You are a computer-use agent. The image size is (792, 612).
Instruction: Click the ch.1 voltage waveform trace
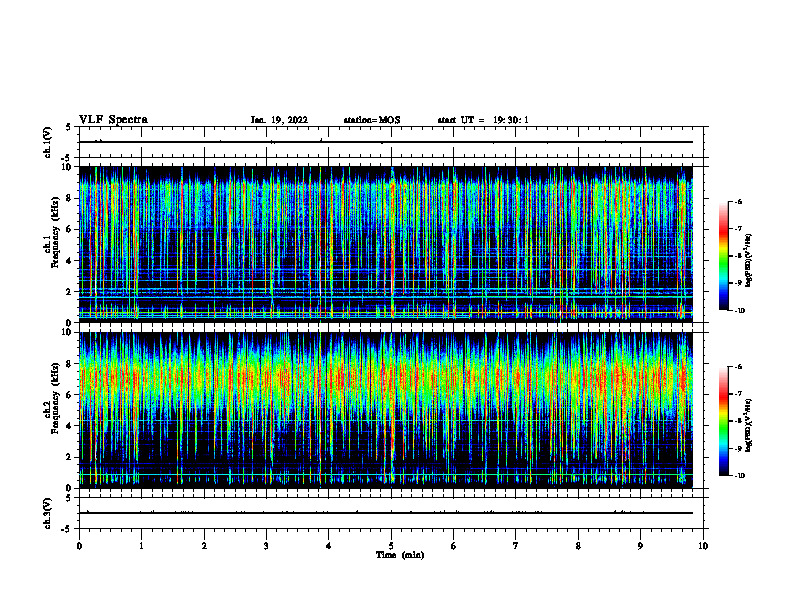tap(386, 142)
